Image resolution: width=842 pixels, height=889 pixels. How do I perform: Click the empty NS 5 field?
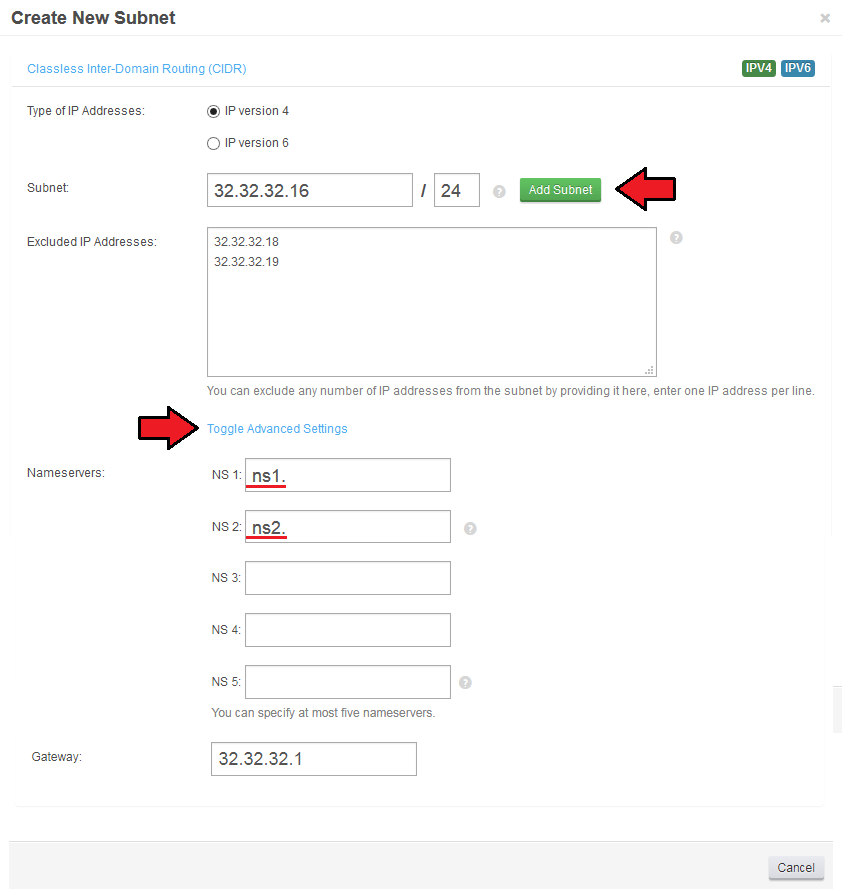[348, 682]
